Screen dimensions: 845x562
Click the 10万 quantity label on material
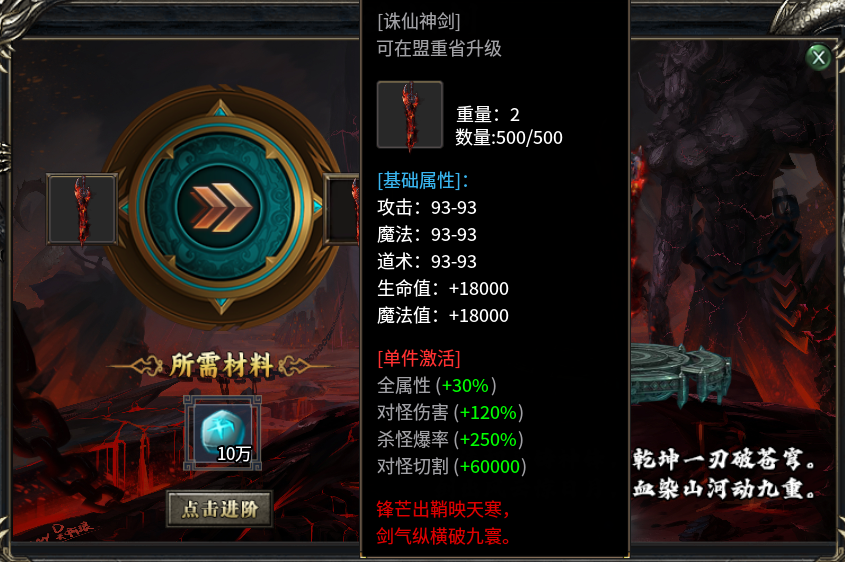tap(234, 454)
